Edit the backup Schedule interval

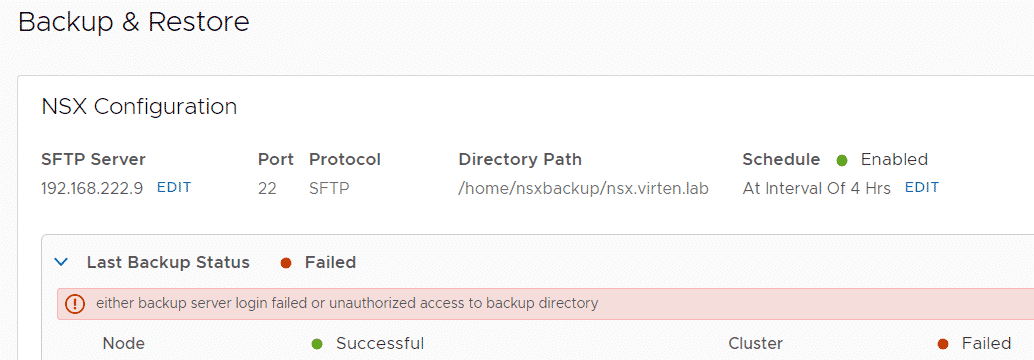922,188
